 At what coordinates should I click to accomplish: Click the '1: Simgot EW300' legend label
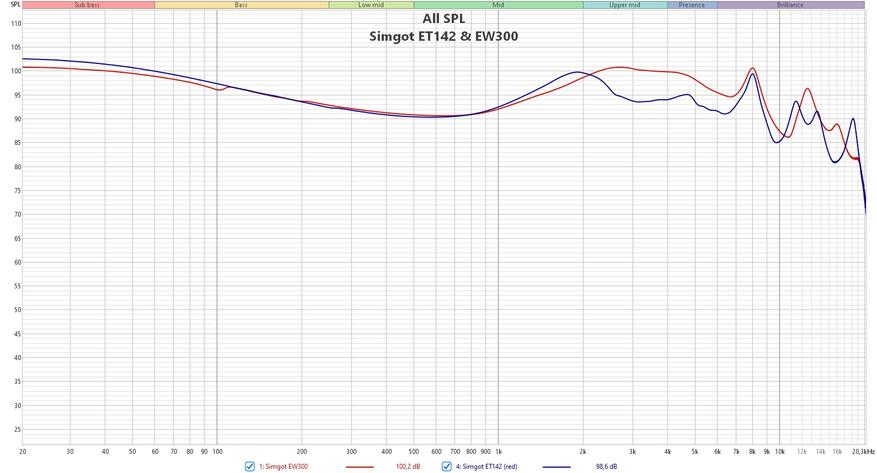283,466
